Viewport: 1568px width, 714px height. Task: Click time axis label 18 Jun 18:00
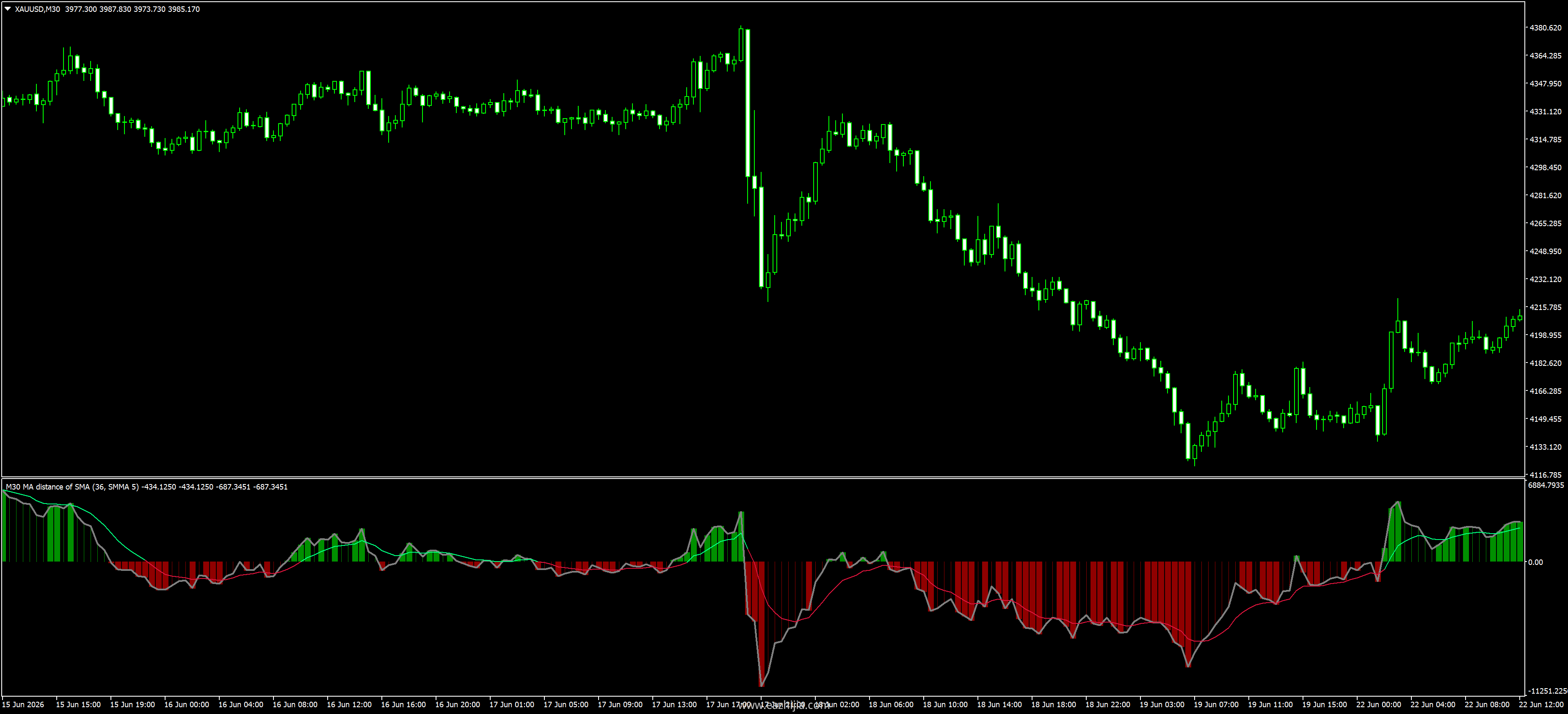[1054, 706]
